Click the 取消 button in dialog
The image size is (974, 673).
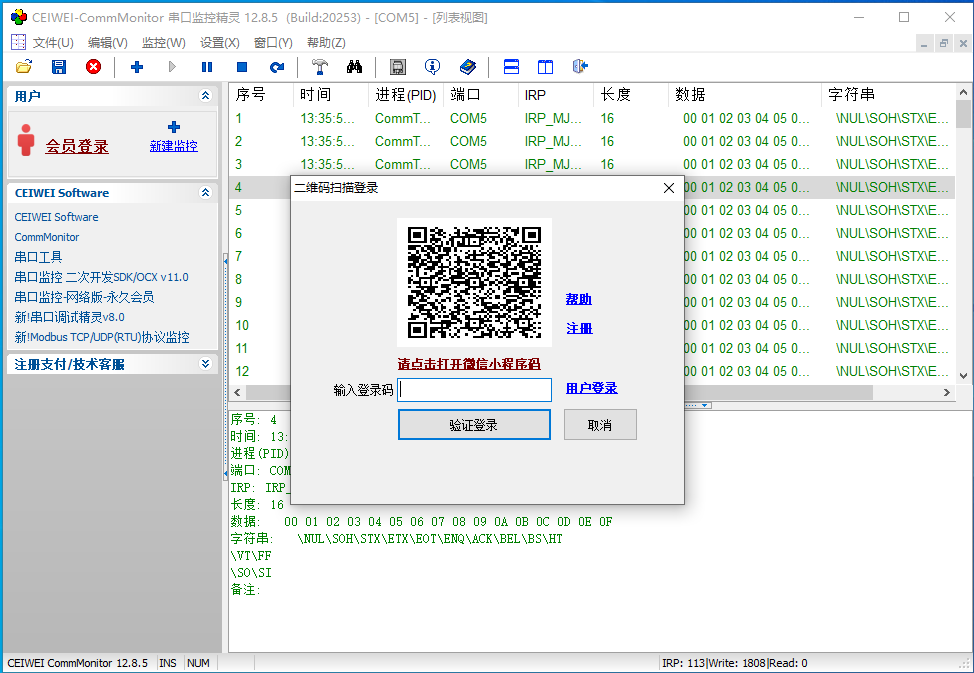[x=600, y=425]
